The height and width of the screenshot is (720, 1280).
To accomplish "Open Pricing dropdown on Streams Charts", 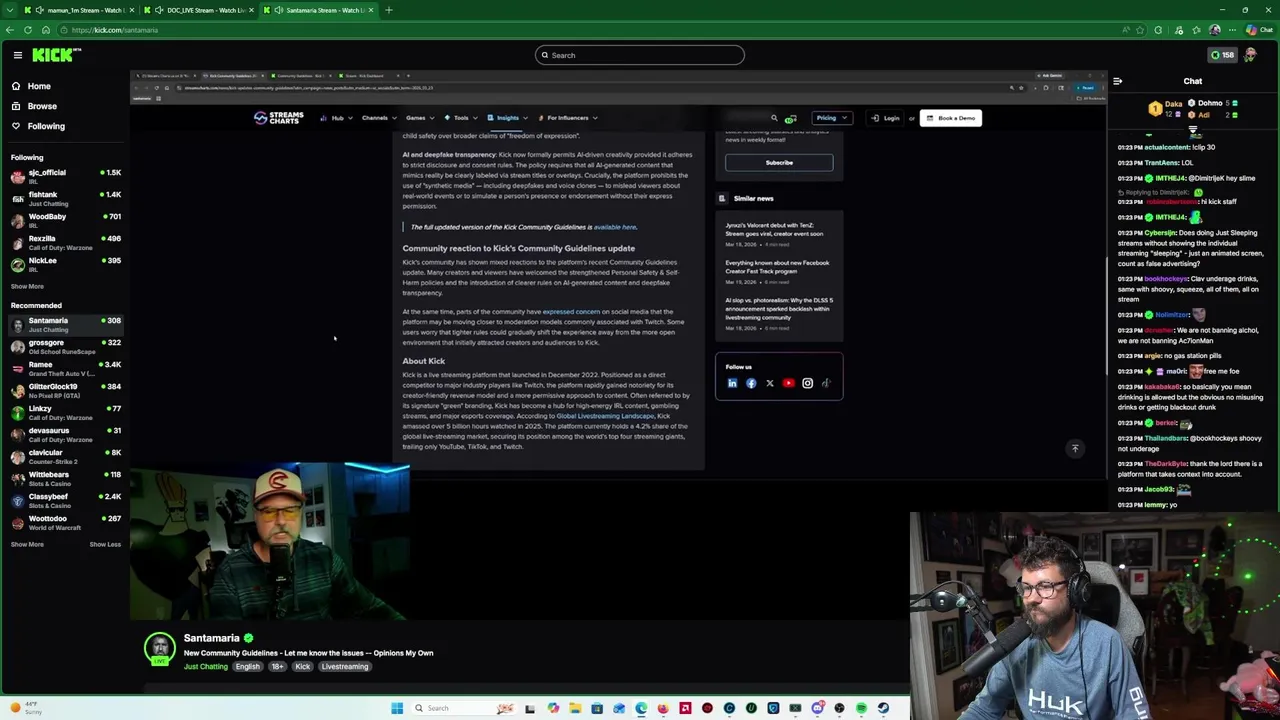I will 831,118.
